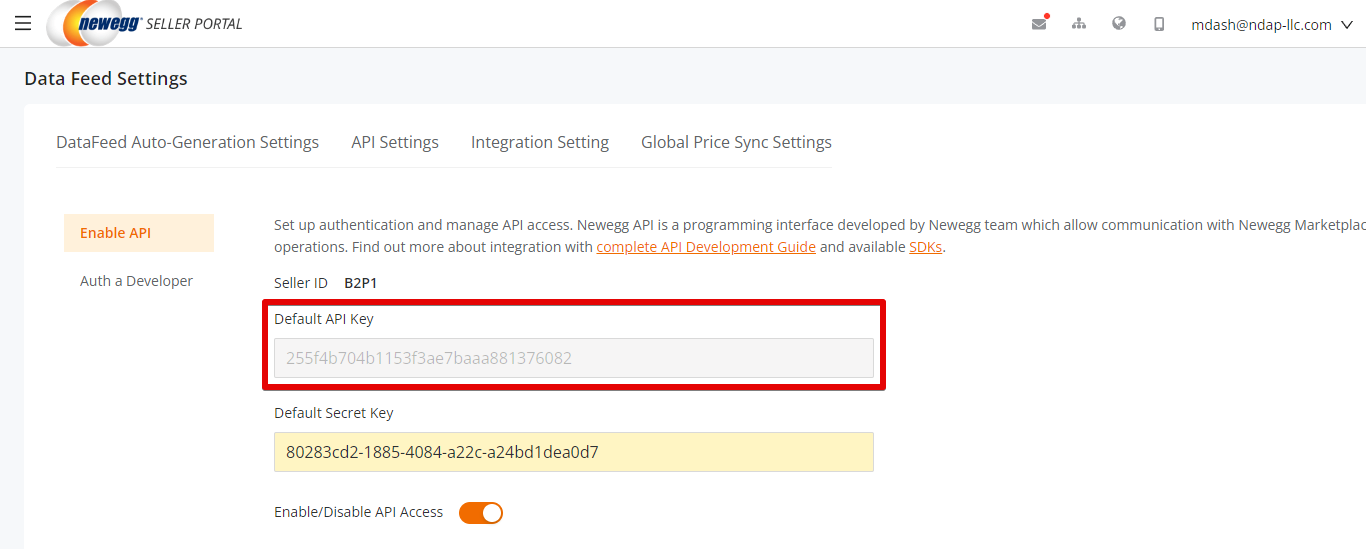
Task: Select the Integration Setting tab
Action: (x=540, y=142)
